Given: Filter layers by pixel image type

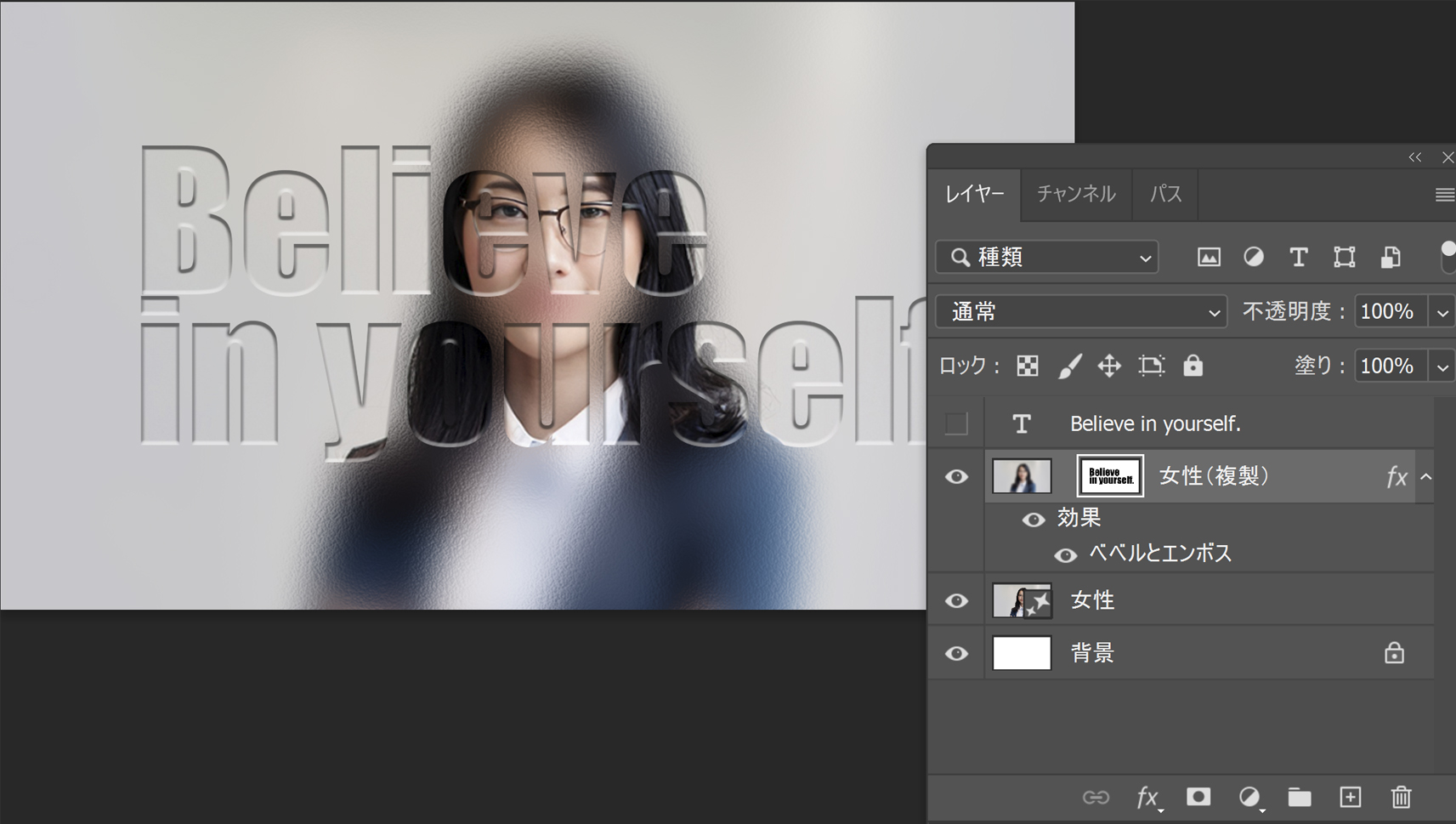Looking at the screenshot, I should pos(1208,257).
